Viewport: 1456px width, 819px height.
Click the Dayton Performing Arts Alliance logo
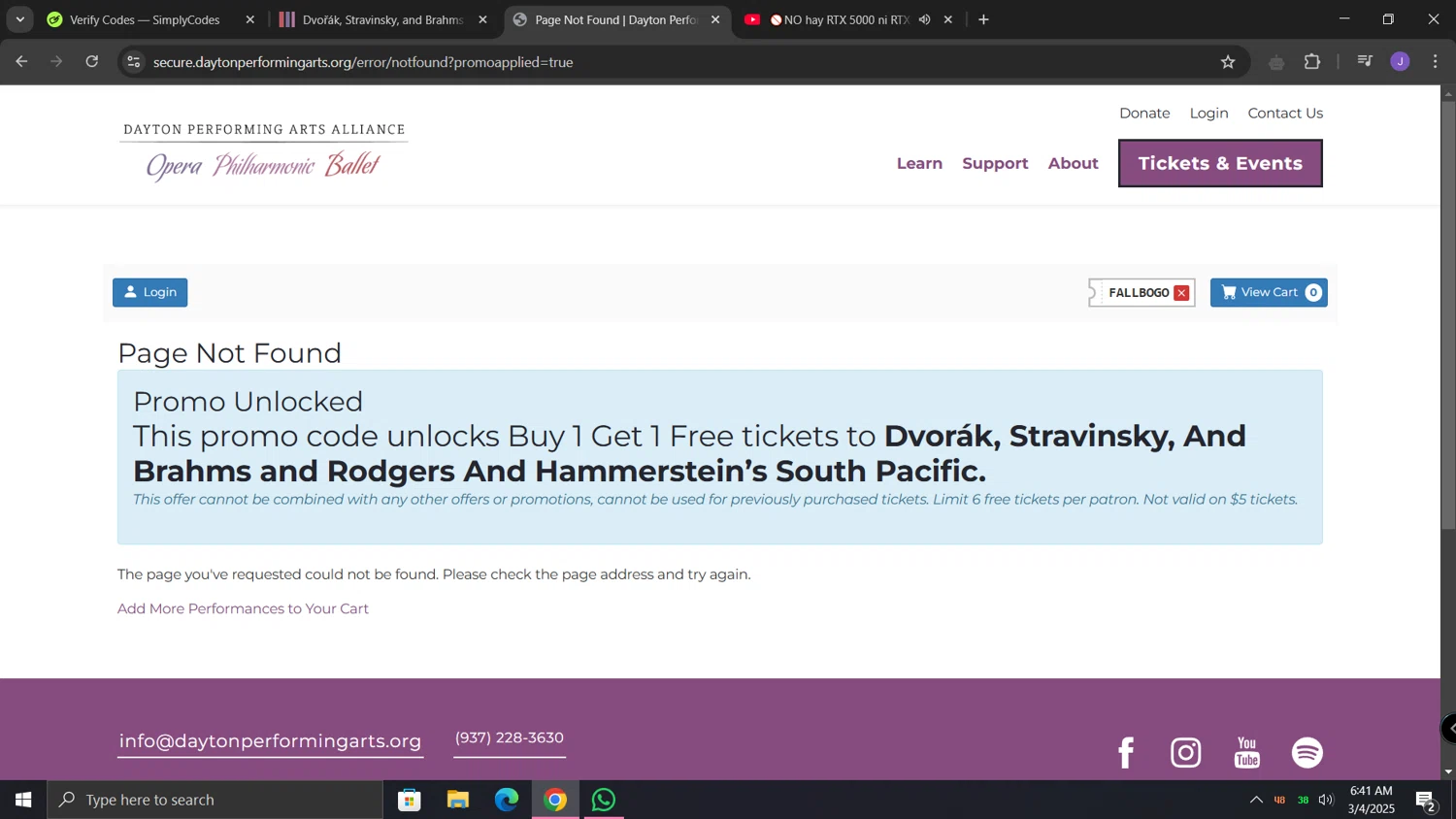[x=263, y=150]
